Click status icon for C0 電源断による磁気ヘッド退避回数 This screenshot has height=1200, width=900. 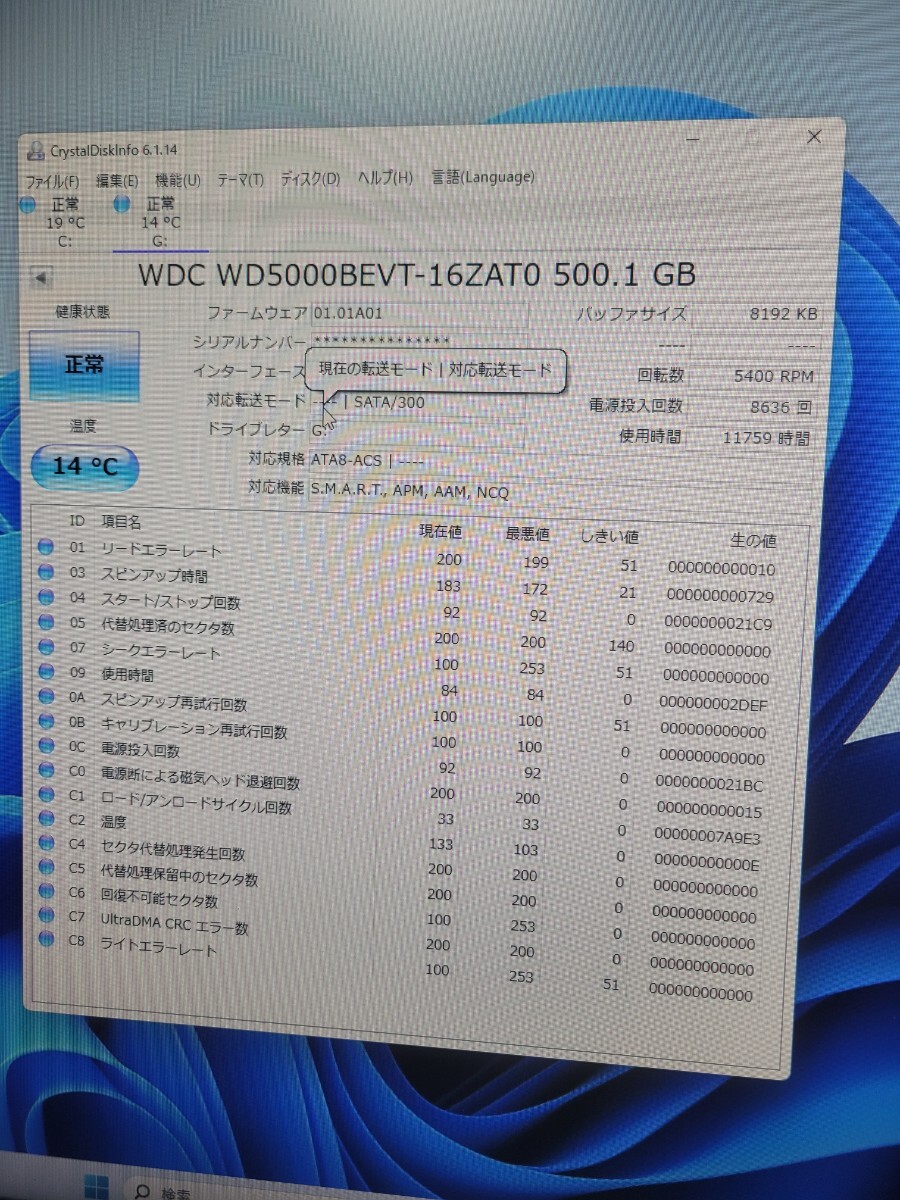tap(45, 770)
